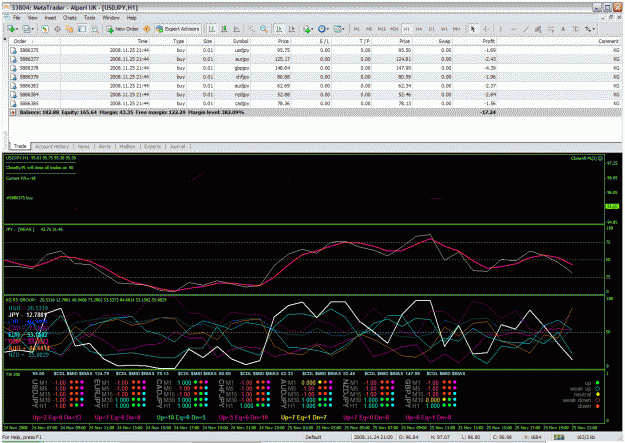625x443 pixels.
Task: Select the Trendline drawing tool
Action: 526,29
